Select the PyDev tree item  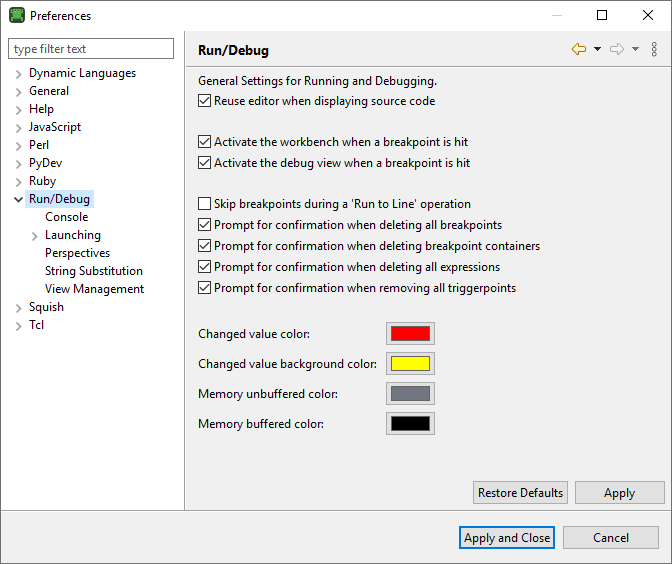tap(45, 163)
